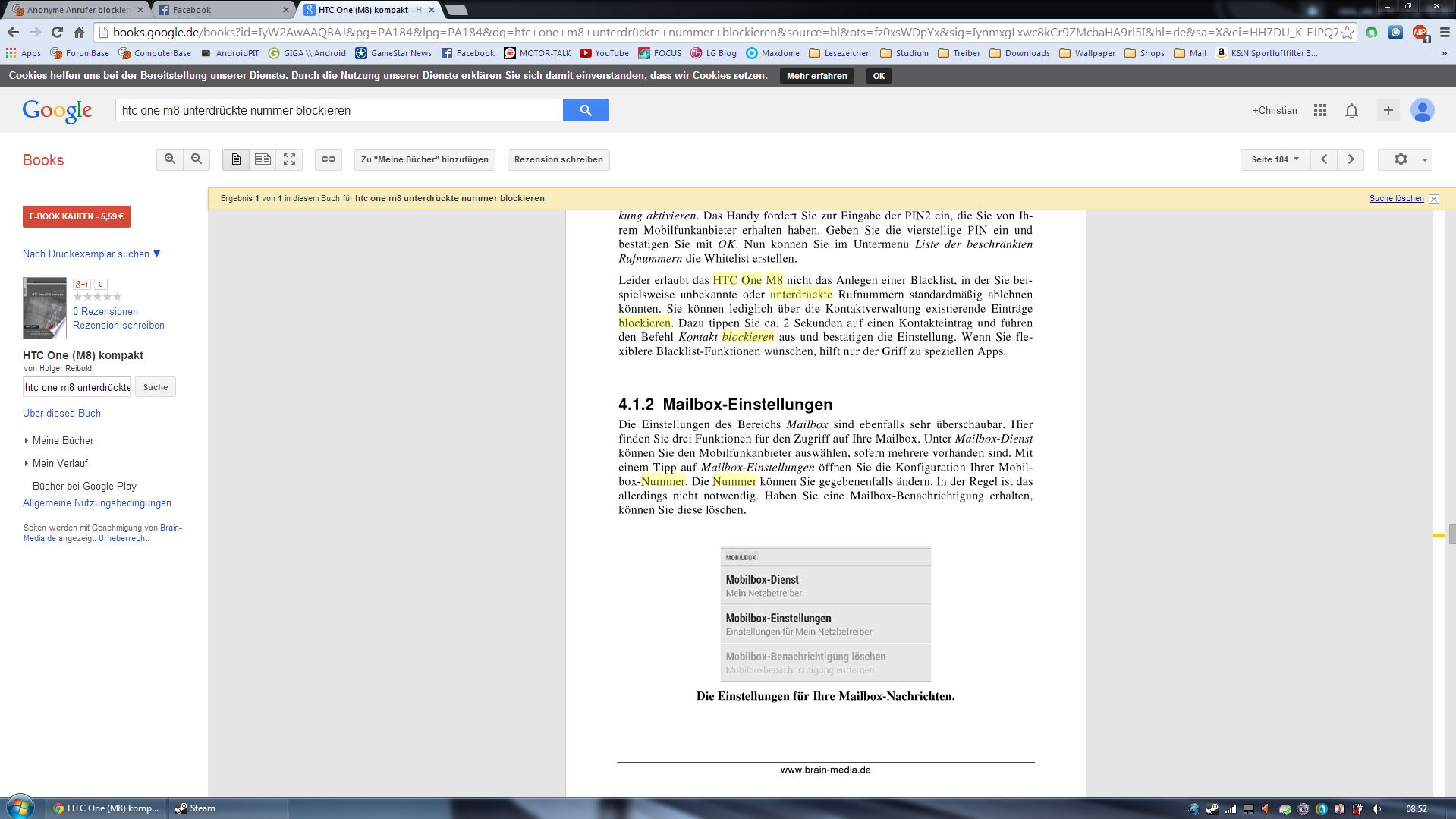Open the Facebook bookmark
The image size is (1456, 819).
pos(467,53)
